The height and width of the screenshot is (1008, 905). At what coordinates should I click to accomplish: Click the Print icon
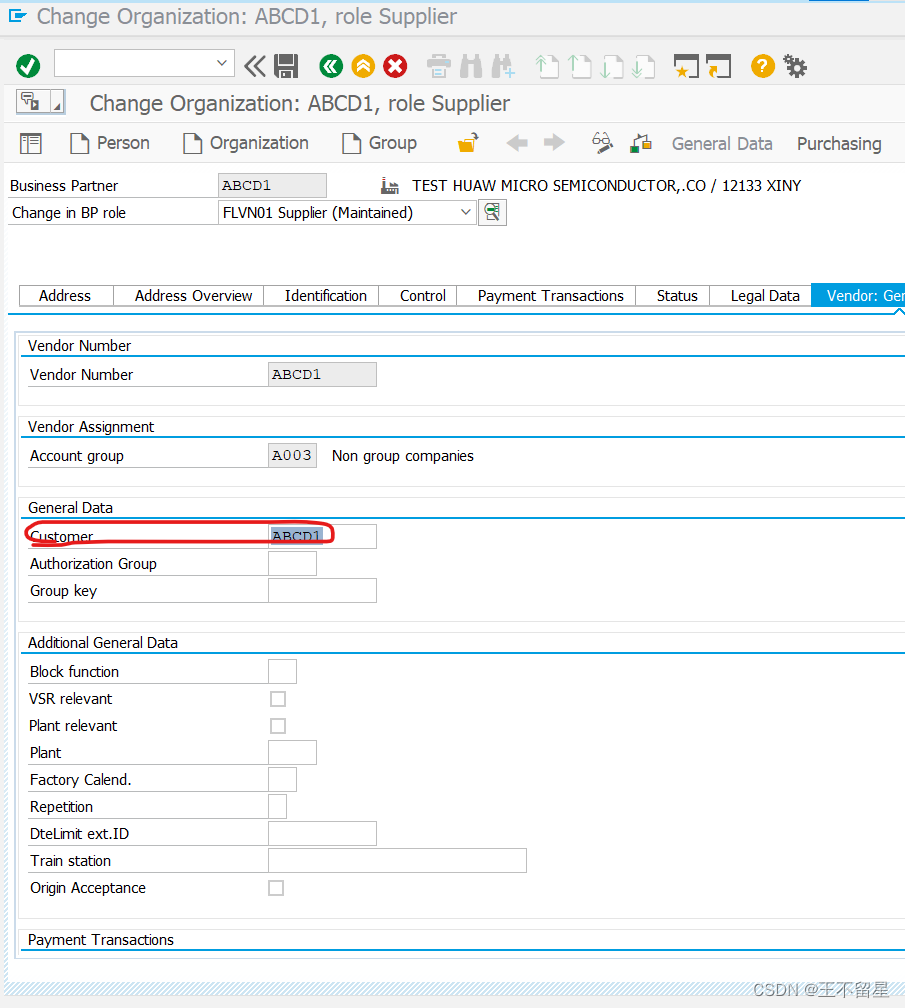click(x=438, y=66)
